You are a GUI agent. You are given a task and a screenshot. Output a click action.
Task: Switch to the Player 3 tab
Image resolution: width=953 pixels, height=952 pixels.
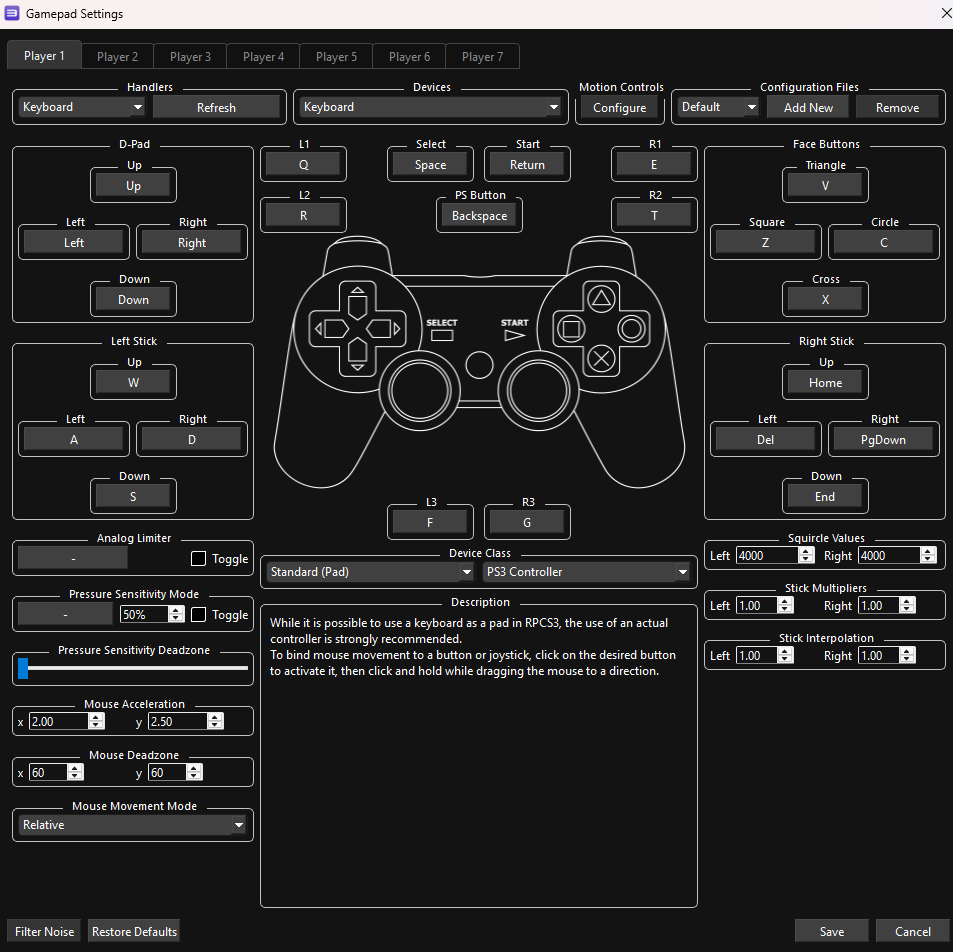point(190,57)
